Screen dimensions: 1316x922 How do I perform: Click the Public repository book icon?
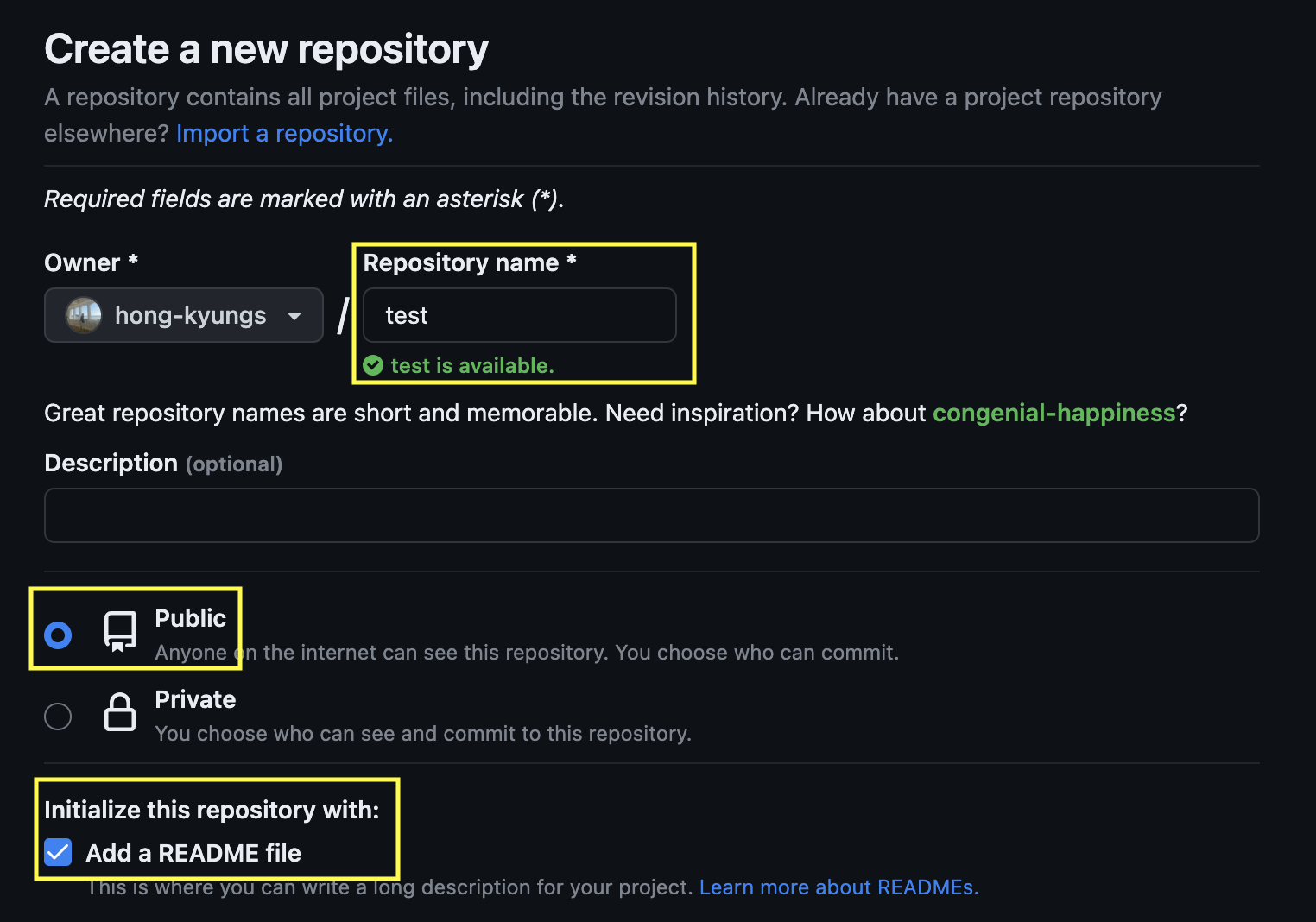[120, 632]
